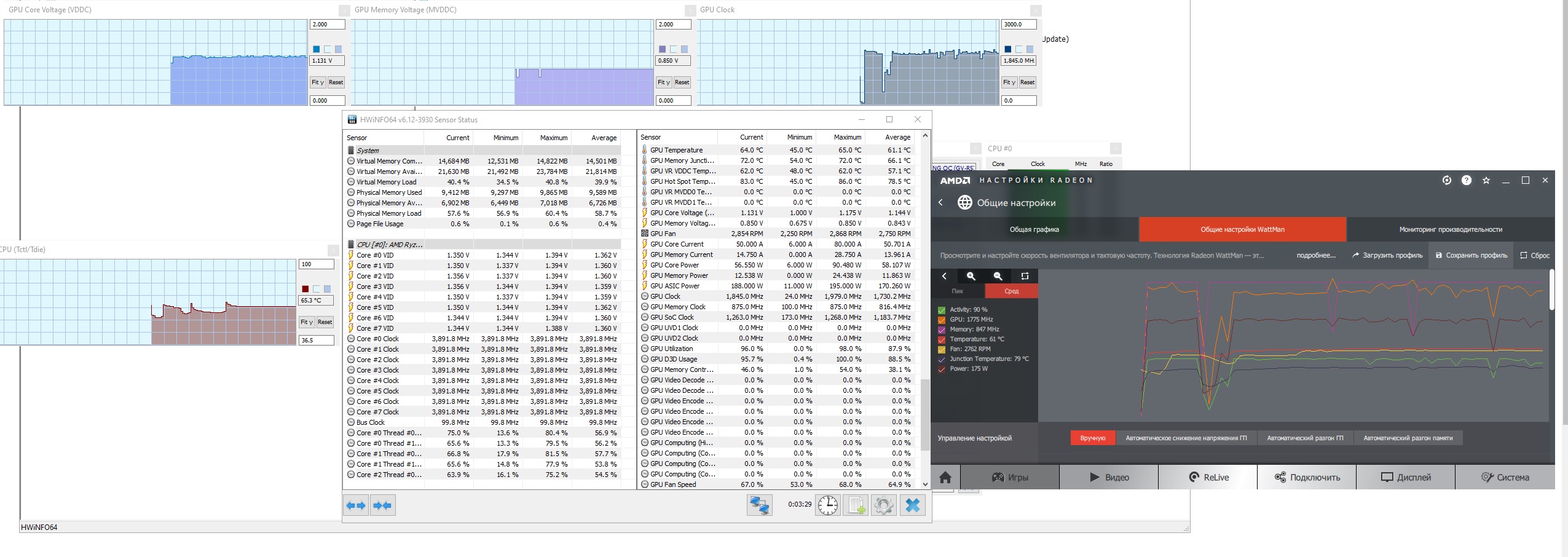Select Автоматический разгон ГП option

(1305, 438)
